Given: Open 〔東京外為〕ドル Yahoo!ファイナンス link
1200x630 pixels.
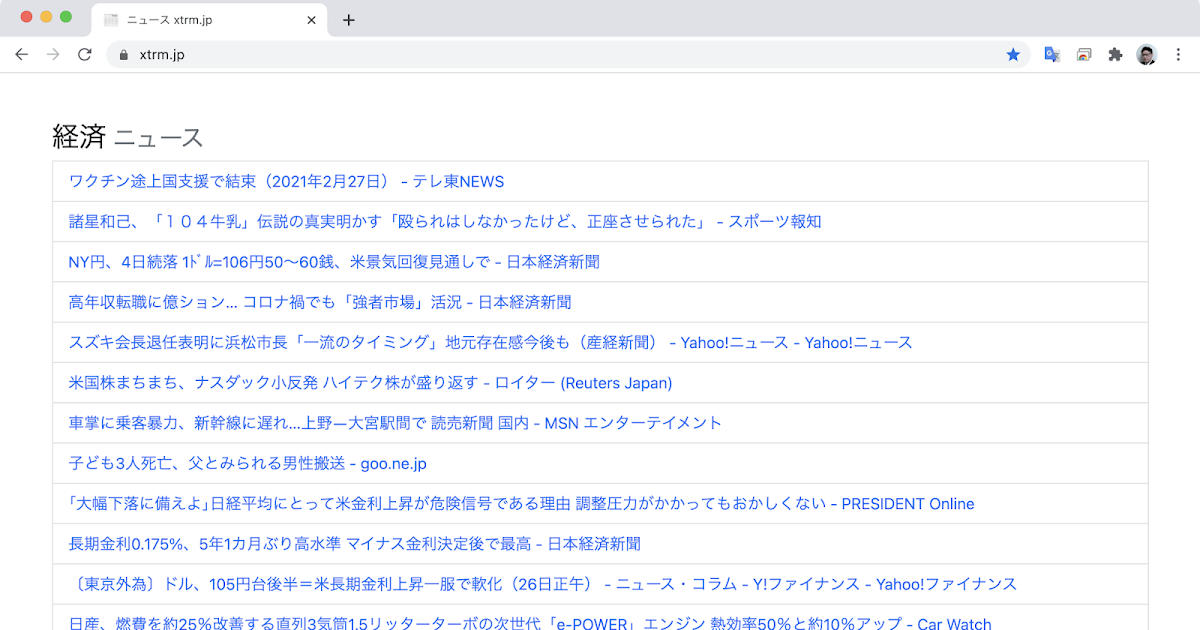Looking at the screenshot, I should [543, 584].
